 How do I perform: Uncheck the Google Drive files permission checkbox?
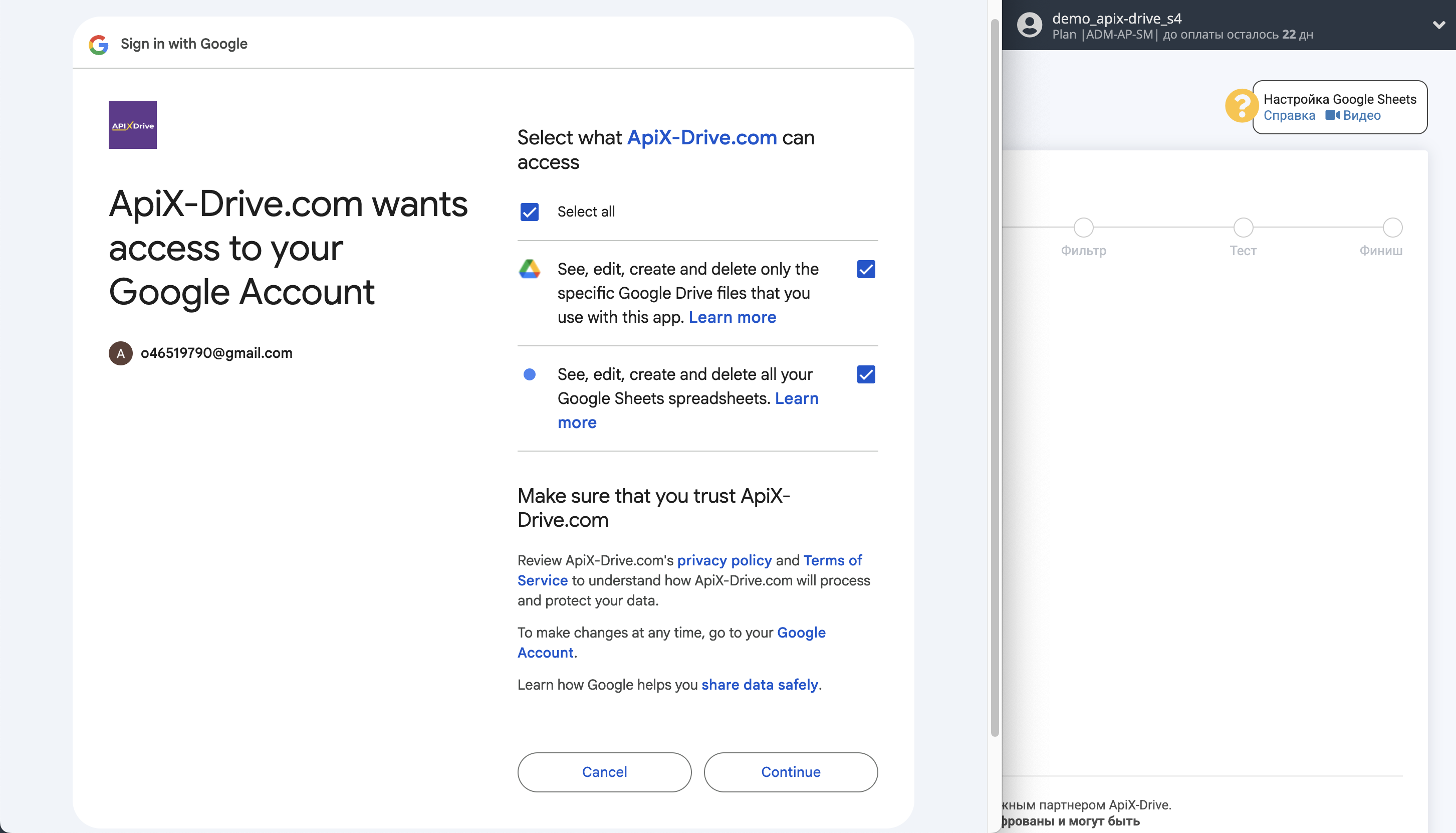(866, 269)
